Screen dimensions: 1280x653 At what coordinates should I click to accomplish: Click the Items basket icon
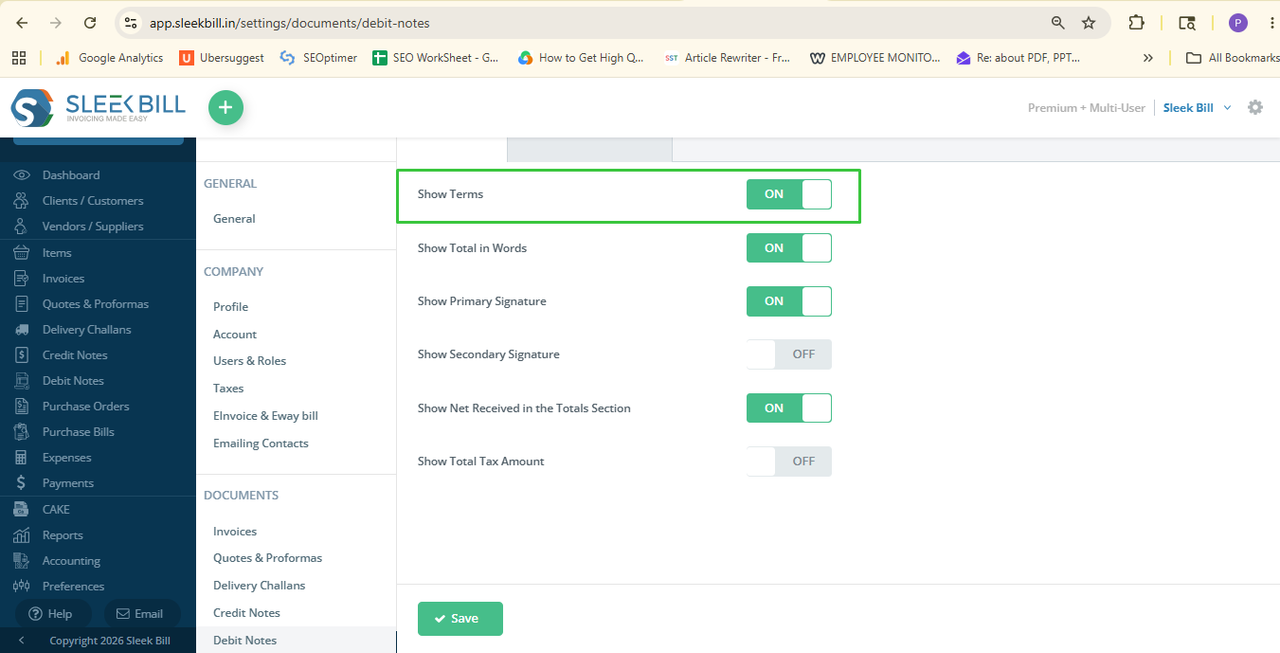click(21, 253)
